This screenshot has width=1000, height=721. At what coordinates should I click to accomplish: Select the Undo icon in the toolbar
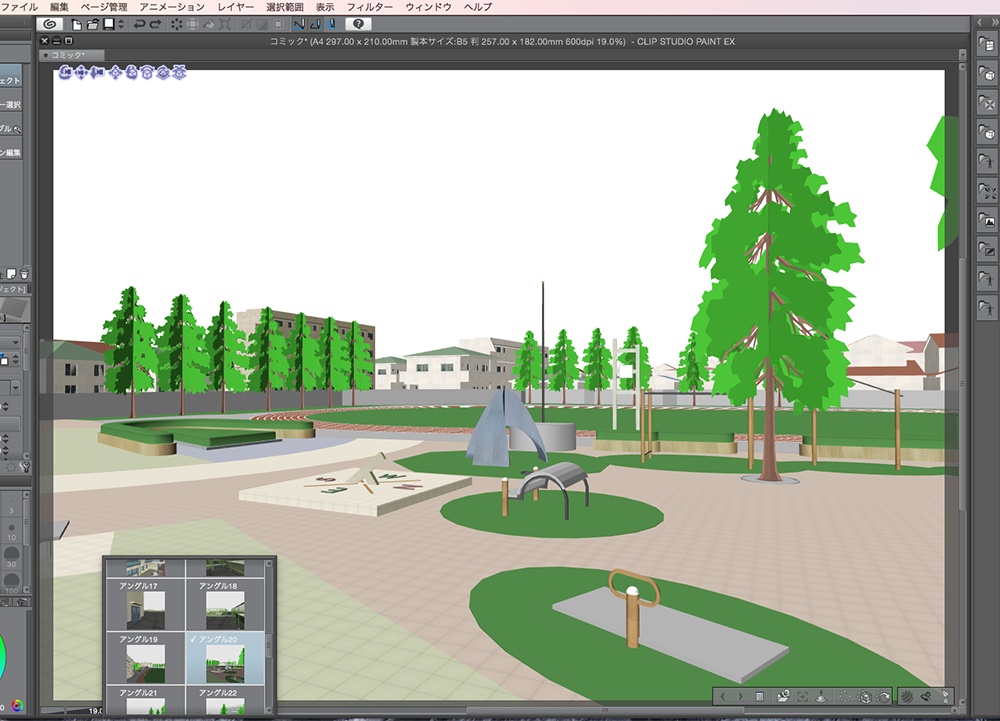(x=140, y=25)
